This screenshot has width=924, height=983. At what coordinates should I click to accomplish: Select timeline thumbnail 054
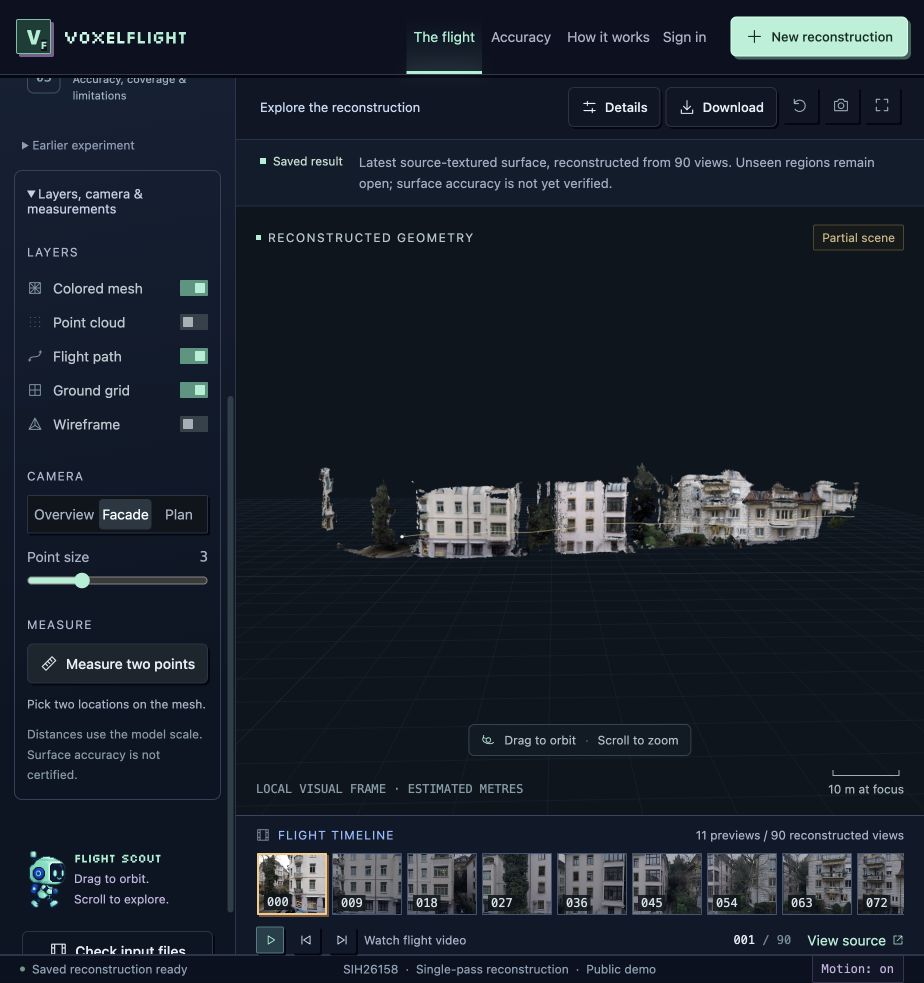(x=742, y=884)
